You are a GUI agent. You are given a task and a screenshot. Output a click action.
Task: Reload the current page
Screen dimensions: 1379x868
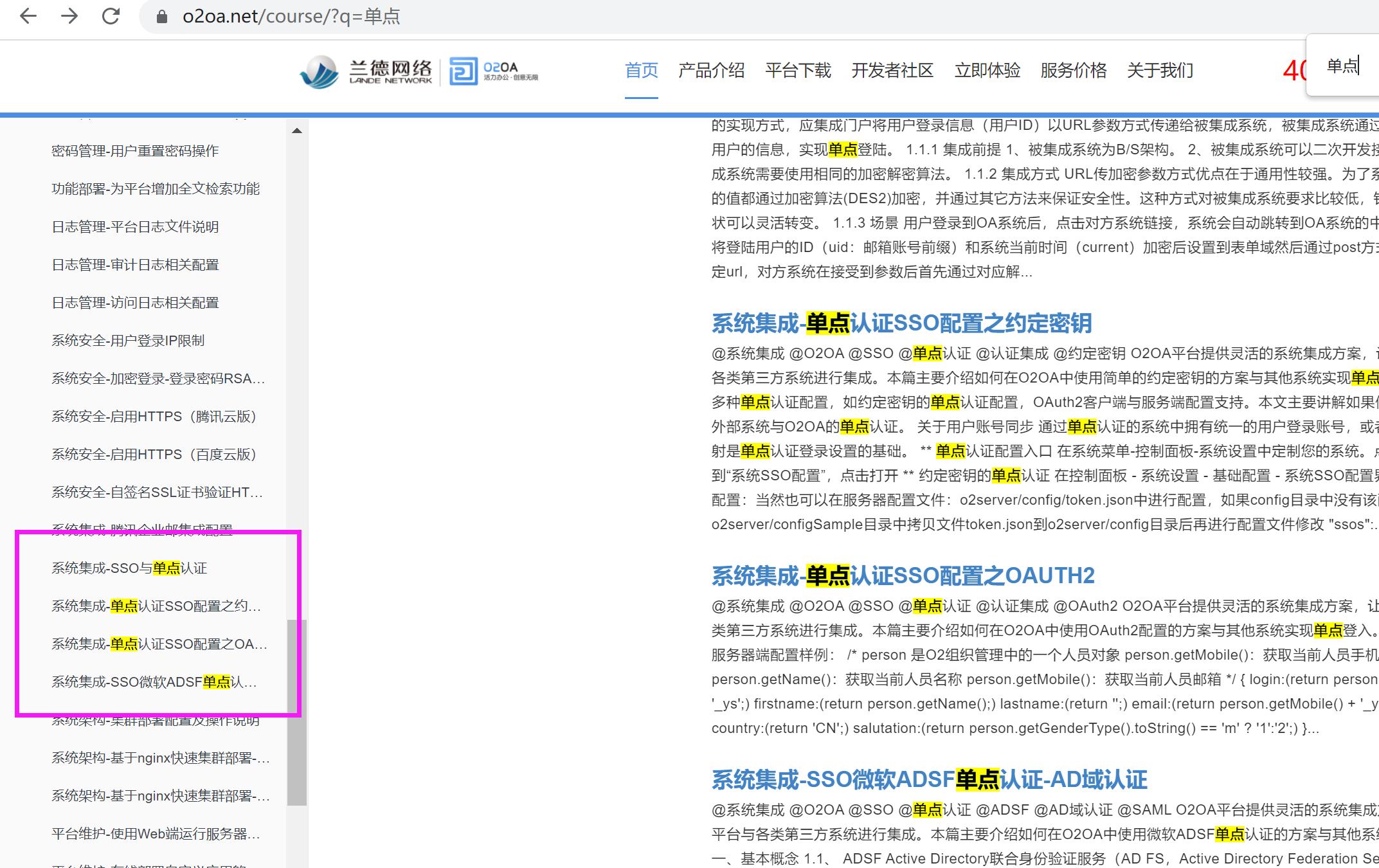111,16
